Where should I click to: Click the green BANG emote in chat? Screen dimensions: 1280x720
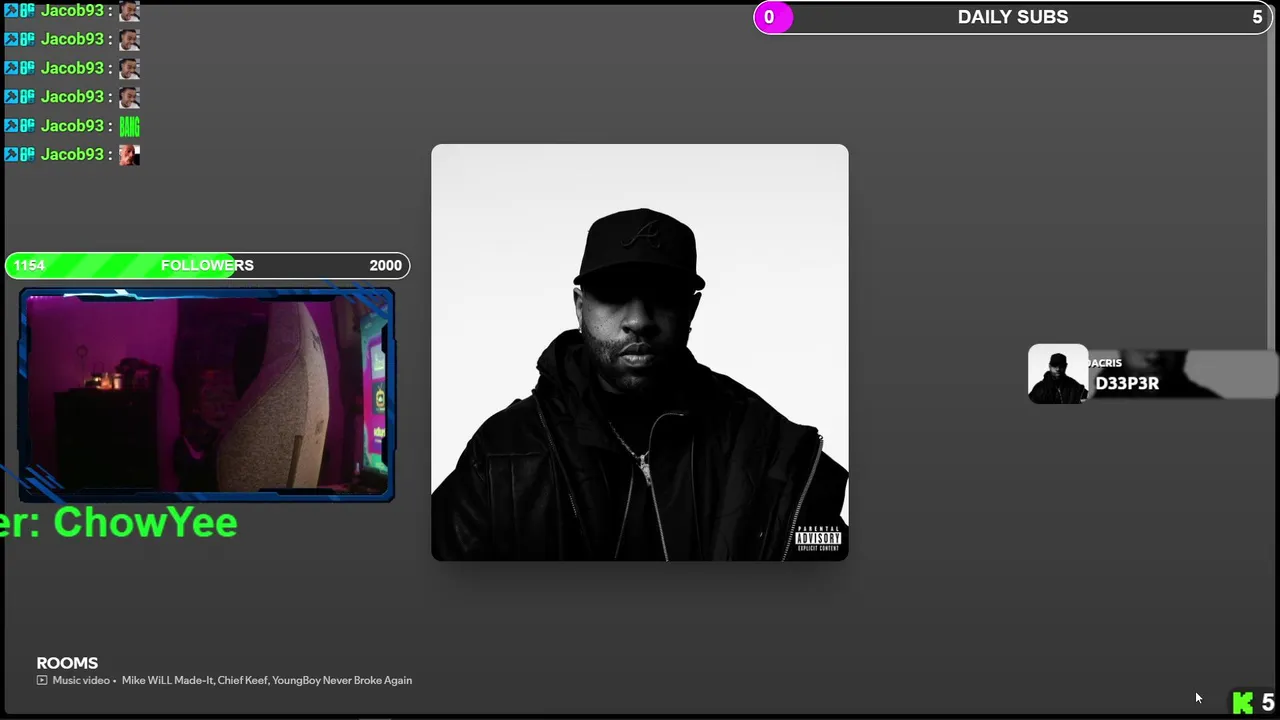pyautogui.click(x=129, y=126)
